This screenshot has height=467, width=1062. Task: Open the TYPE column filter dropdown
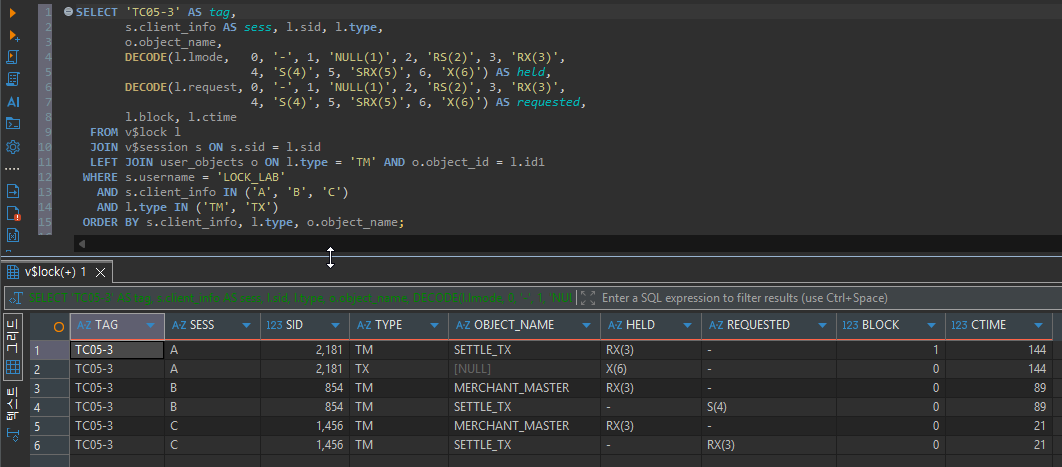(x=435, y=326)
